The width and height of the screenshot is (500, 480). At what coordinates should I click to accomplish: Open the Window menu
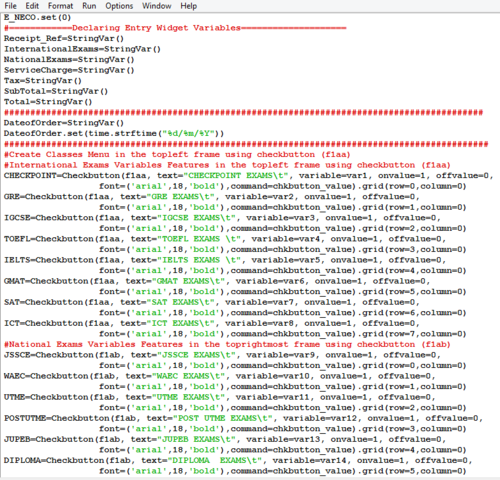[157, 6]
